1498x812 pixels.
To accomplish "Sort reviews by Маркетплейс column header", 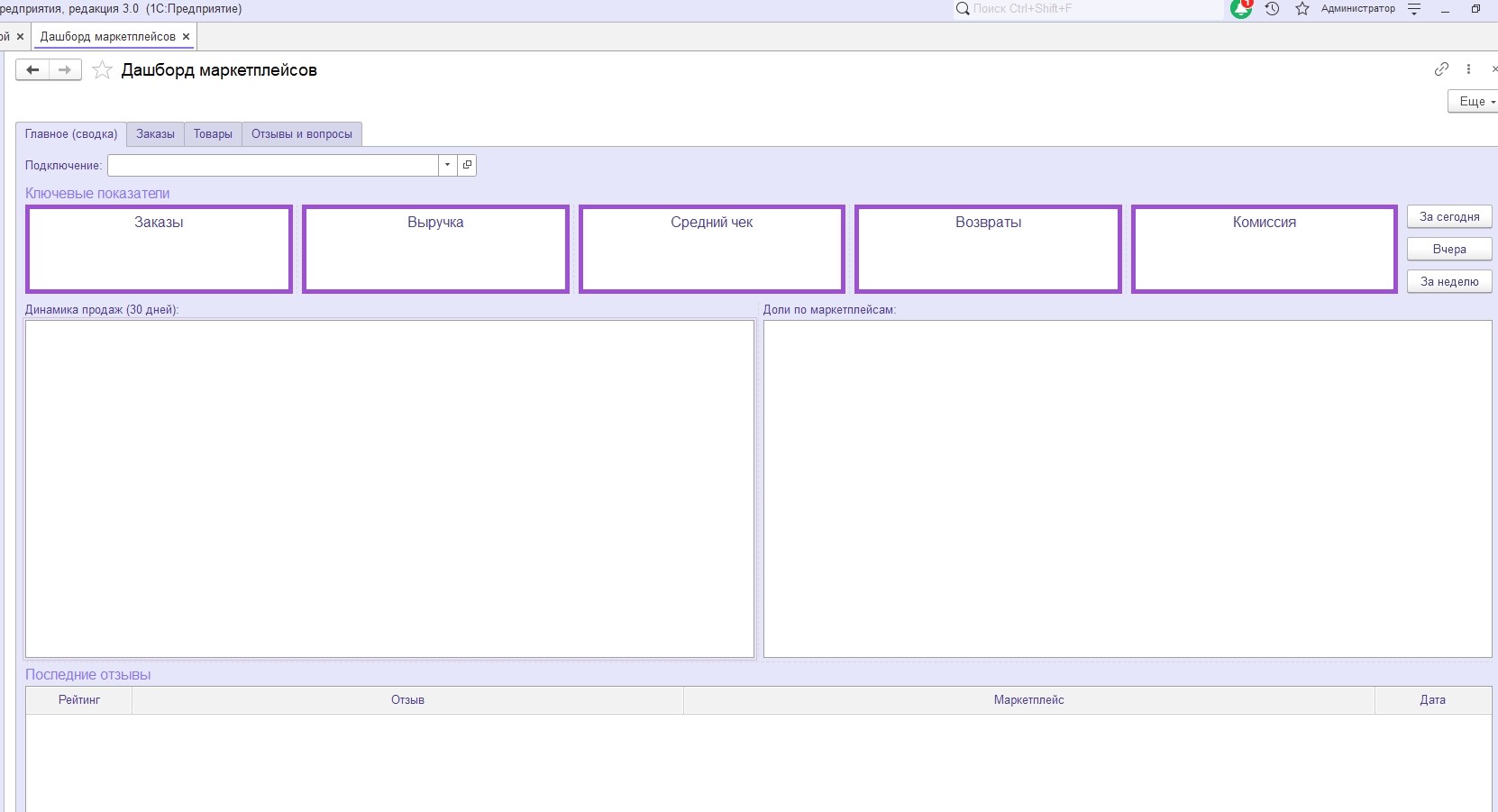I will (1029, 700).
